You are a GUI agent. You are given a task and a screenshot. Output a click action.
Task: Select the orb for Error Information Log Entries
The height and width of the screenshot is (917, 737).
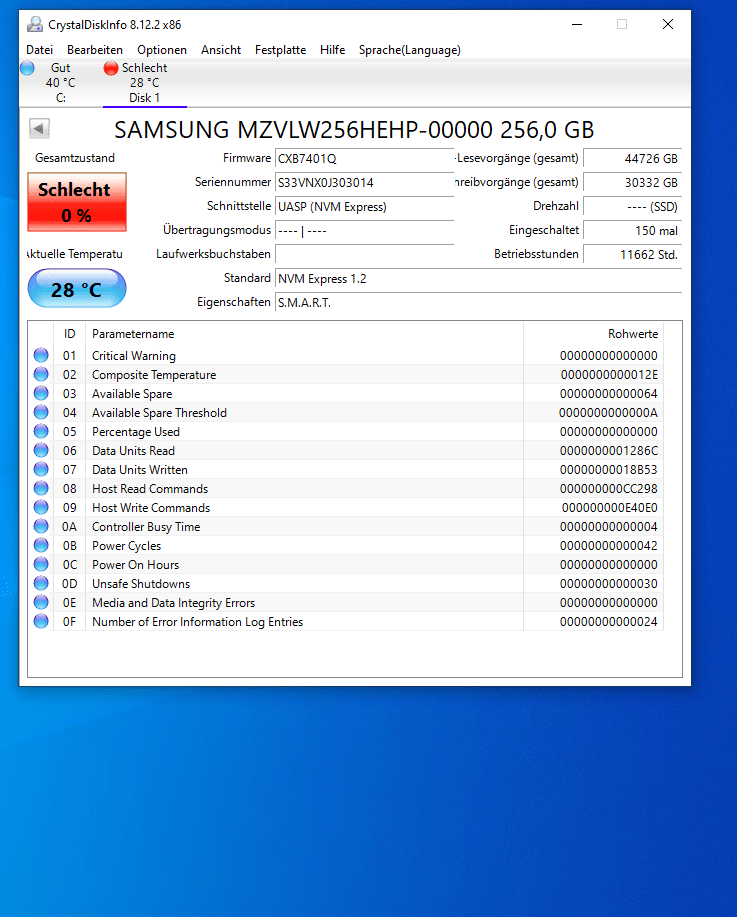(x=41, y=621)
